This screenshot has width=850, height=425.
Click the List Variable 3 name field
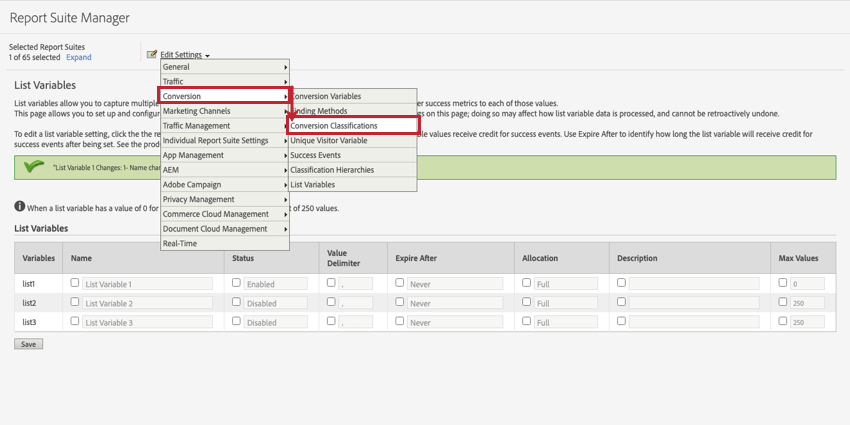click(147, 323)
